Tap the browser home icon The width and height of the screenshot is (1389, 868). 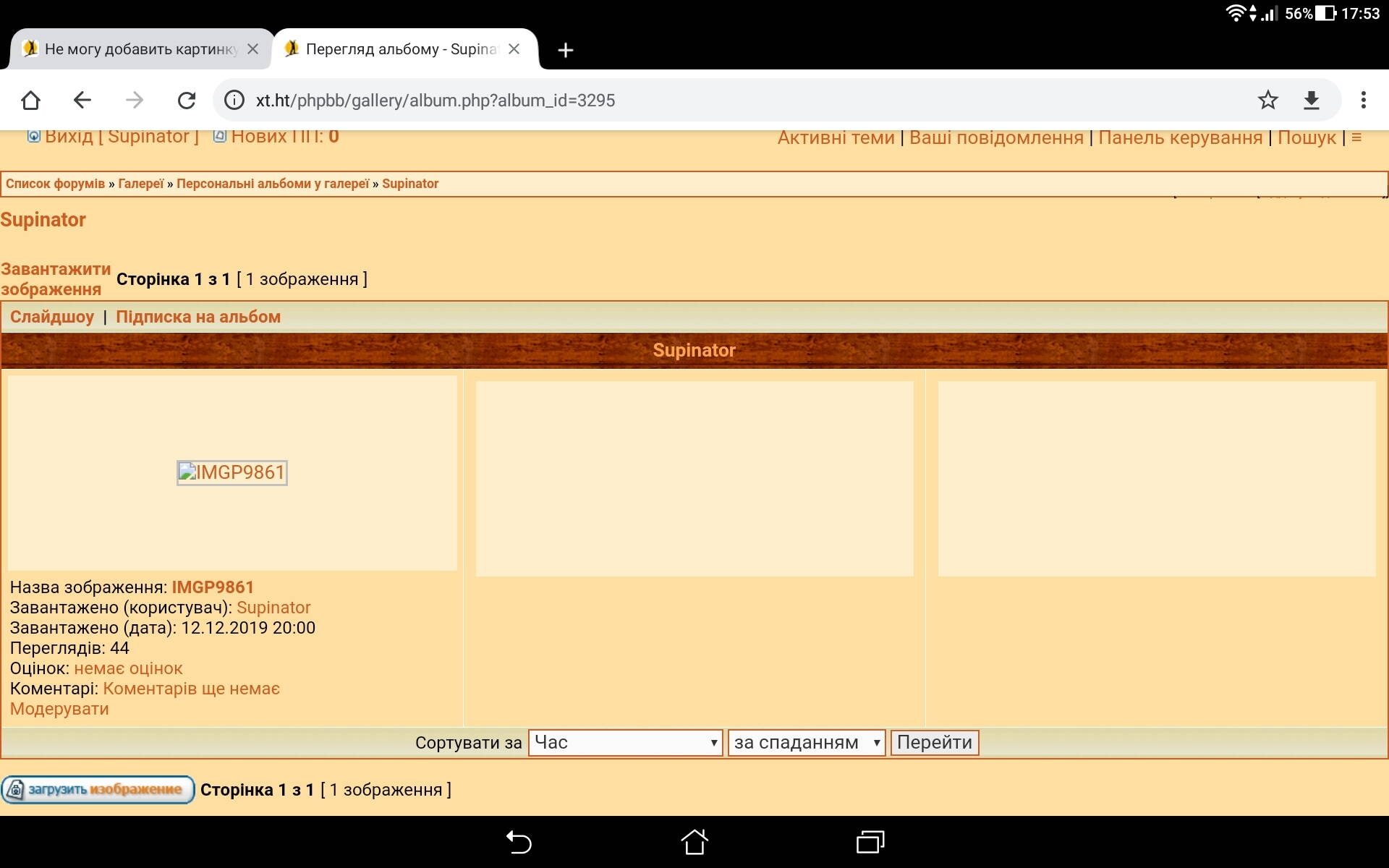[30, 100]
